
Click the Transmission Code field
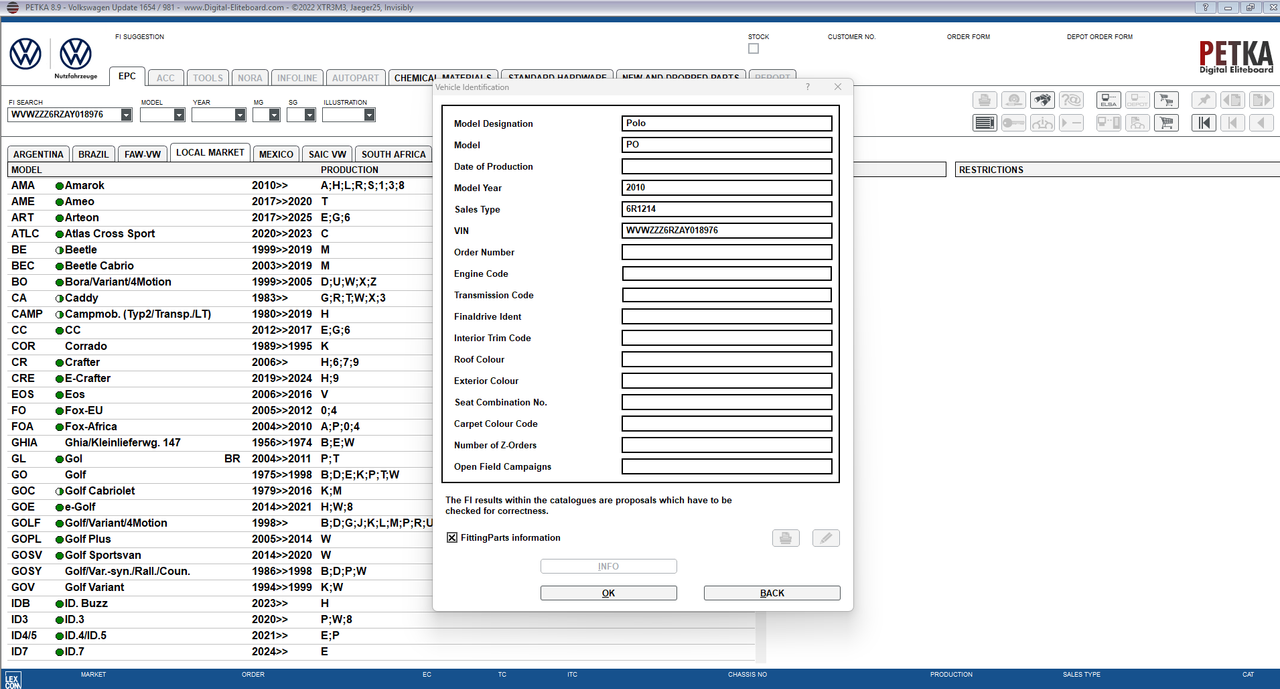coord(727,295)
